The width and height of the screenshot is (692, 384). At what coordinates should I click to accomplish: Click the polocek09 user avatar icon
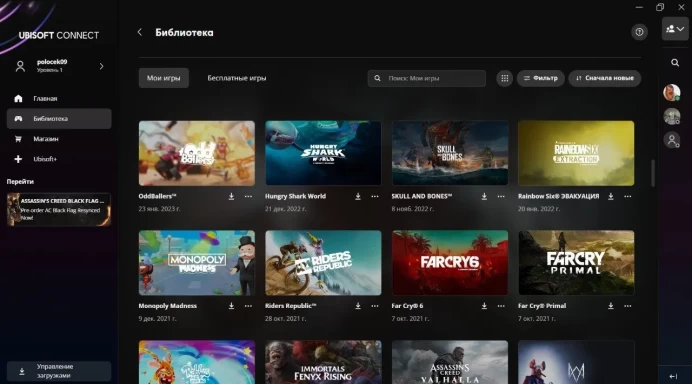pyautogui.click(x=20, y=66)
